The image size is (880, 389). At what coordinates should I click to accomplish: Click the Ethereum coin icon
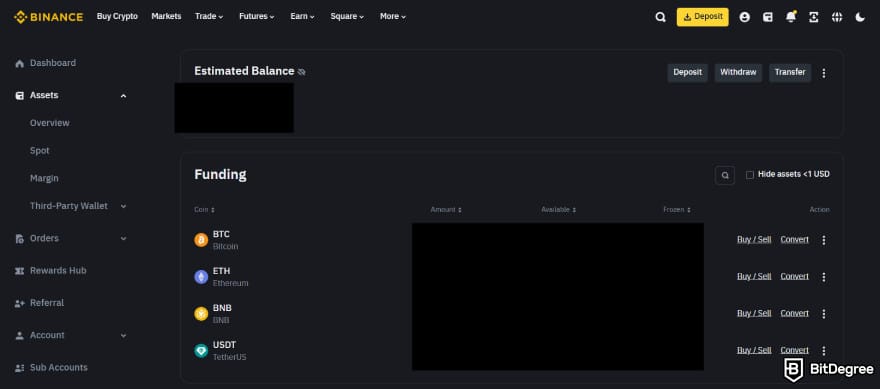pyautogui.click(x=201, y=277)
